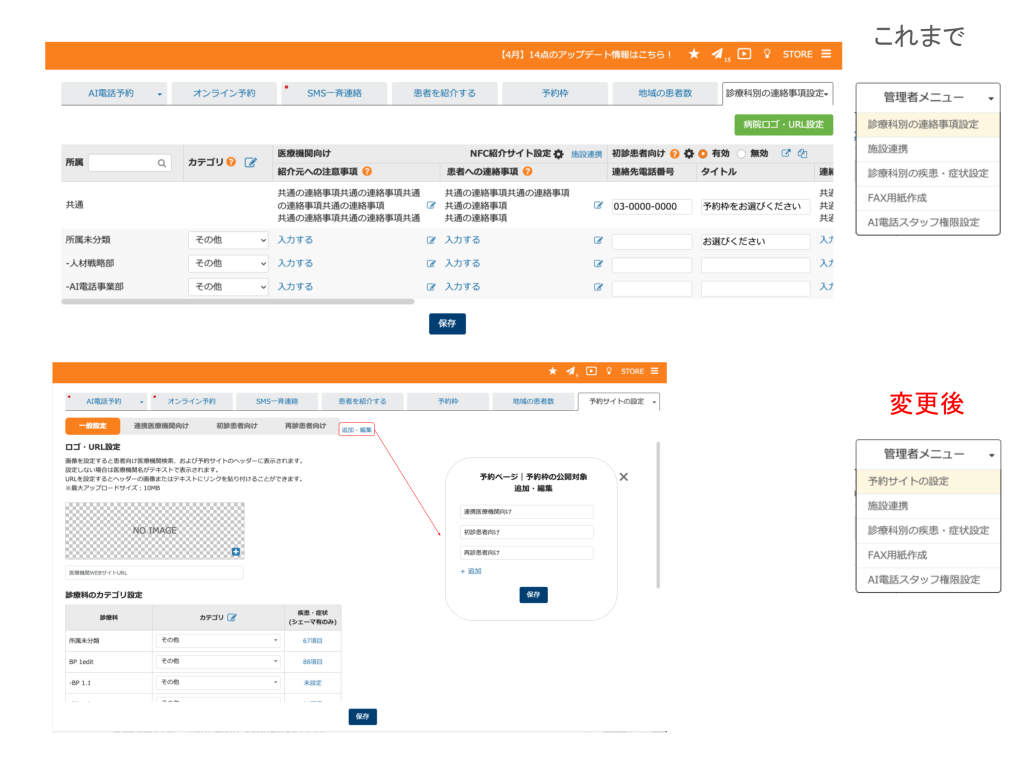The image size is (1024, 768).
Task: Click the search magnifier icon in 所属 field
Action: click(x=162, y=163)
